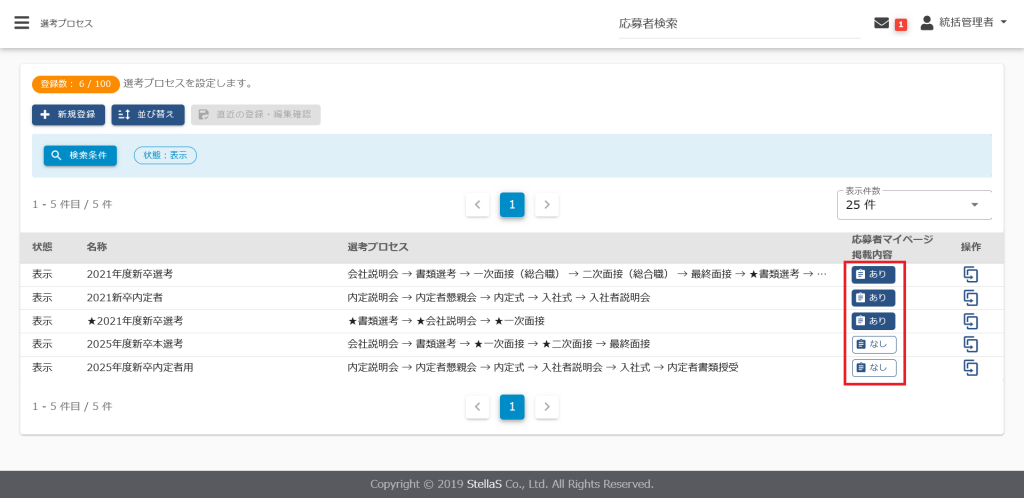Click the 応募者検索 search field
The image size is (1024, 498).
coord(738,23)
